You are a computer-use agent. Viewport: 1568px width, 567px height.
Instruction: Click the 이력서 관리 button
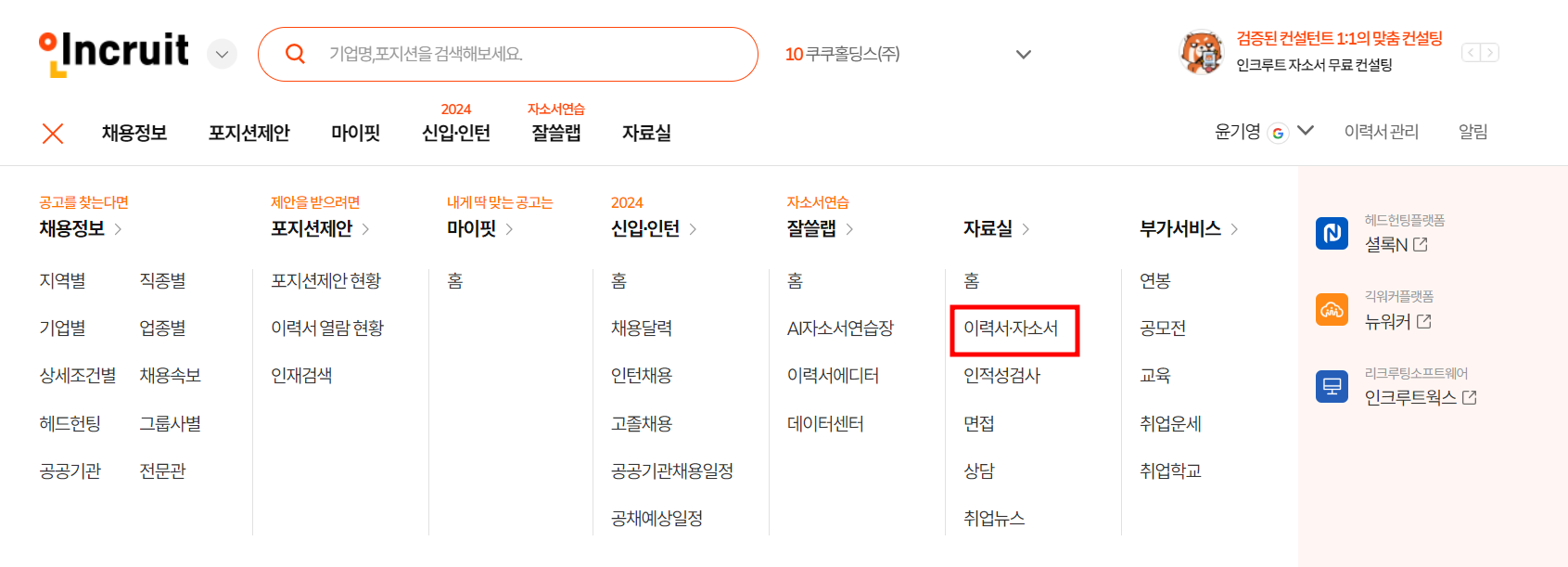(1381, 132)
